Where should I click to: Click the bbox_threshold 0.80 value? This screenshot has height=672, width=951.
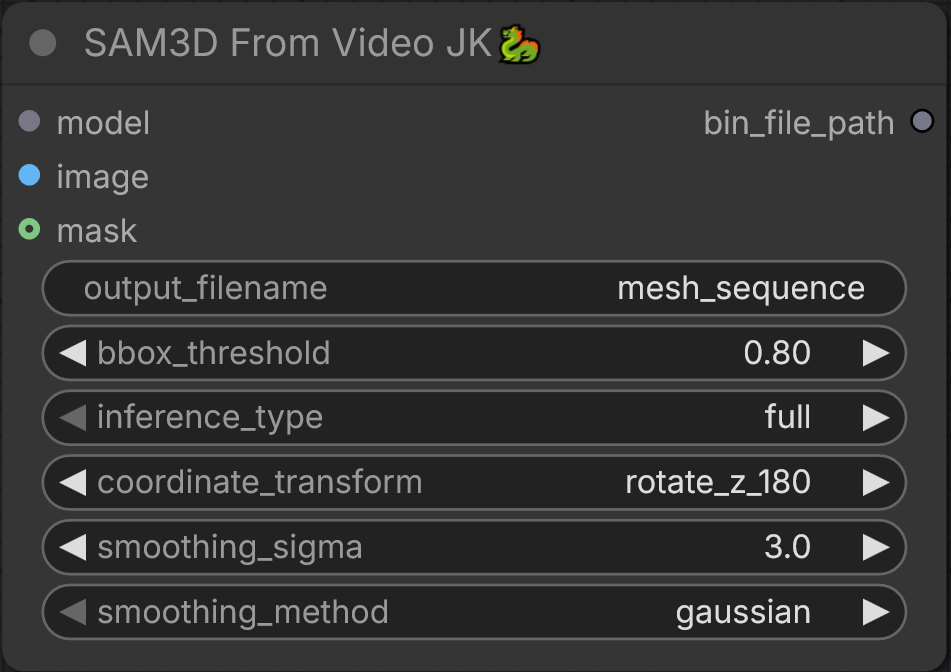point(777,353)
